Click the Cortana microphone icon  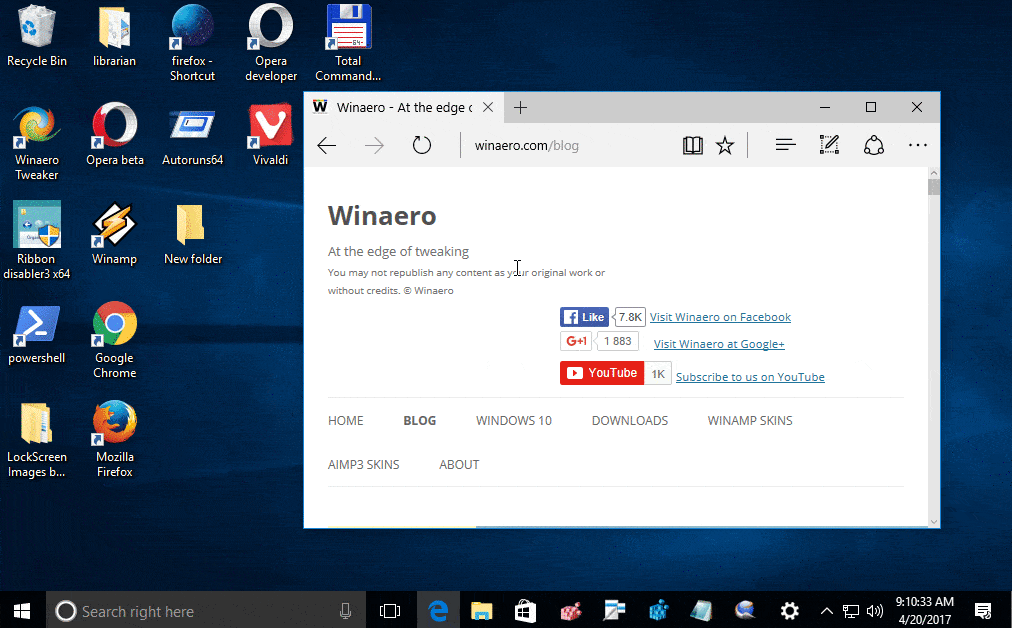point(345,611)
